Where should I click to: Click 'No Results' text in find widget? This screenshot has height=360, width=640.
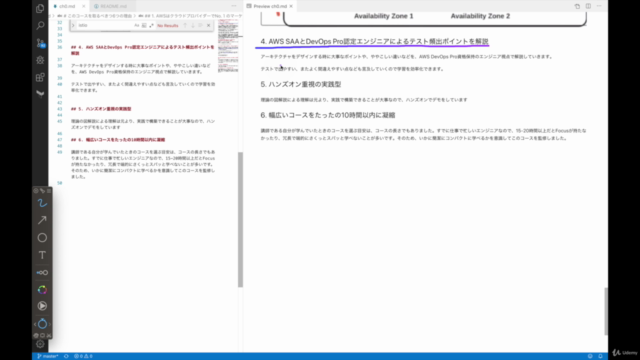click(168, 25)
